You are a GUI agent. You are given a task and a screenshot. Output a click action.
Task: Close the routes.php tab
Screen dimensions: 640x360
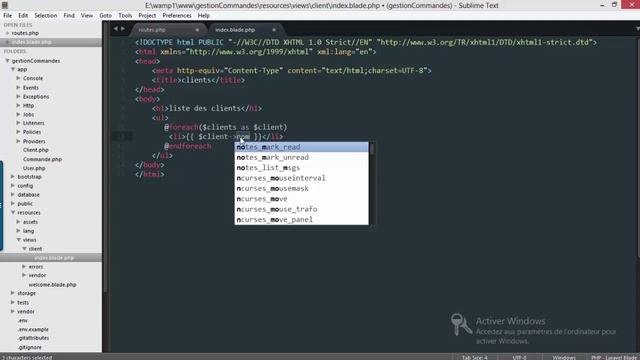197,30
